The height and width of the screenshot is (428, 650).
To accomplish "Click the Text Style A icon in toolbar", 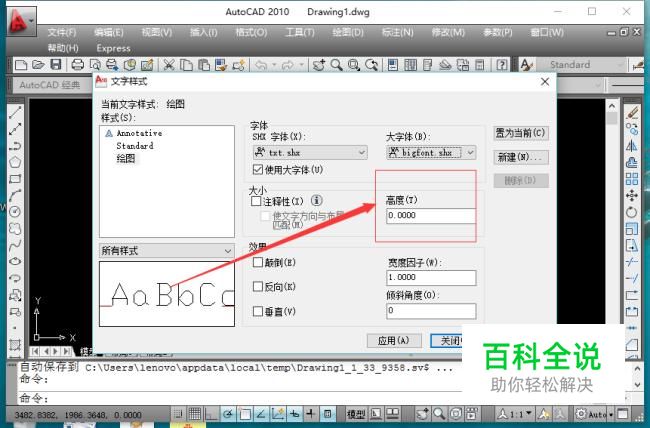I will 526,65.
